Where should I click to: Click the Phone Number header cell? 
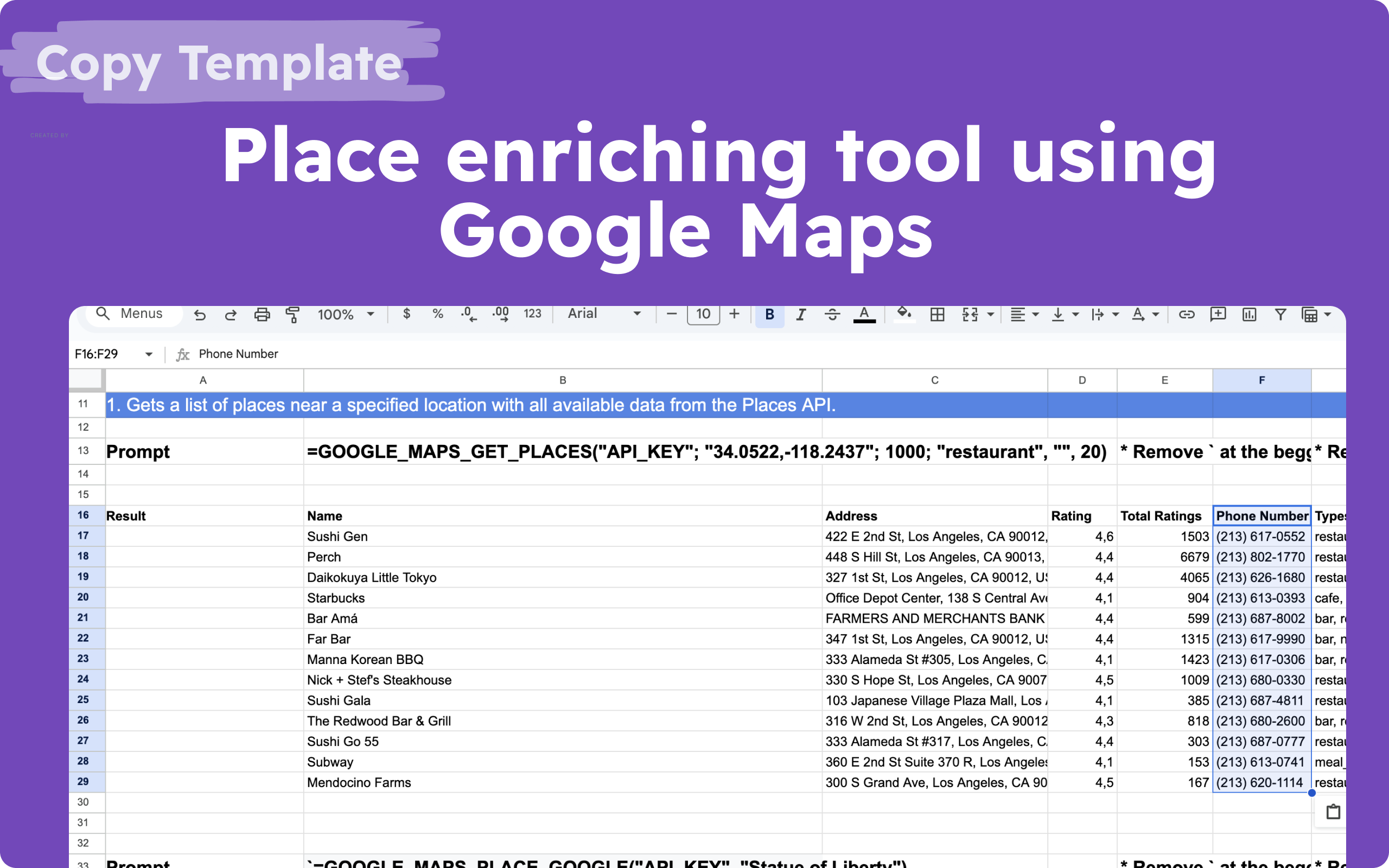1261,515
